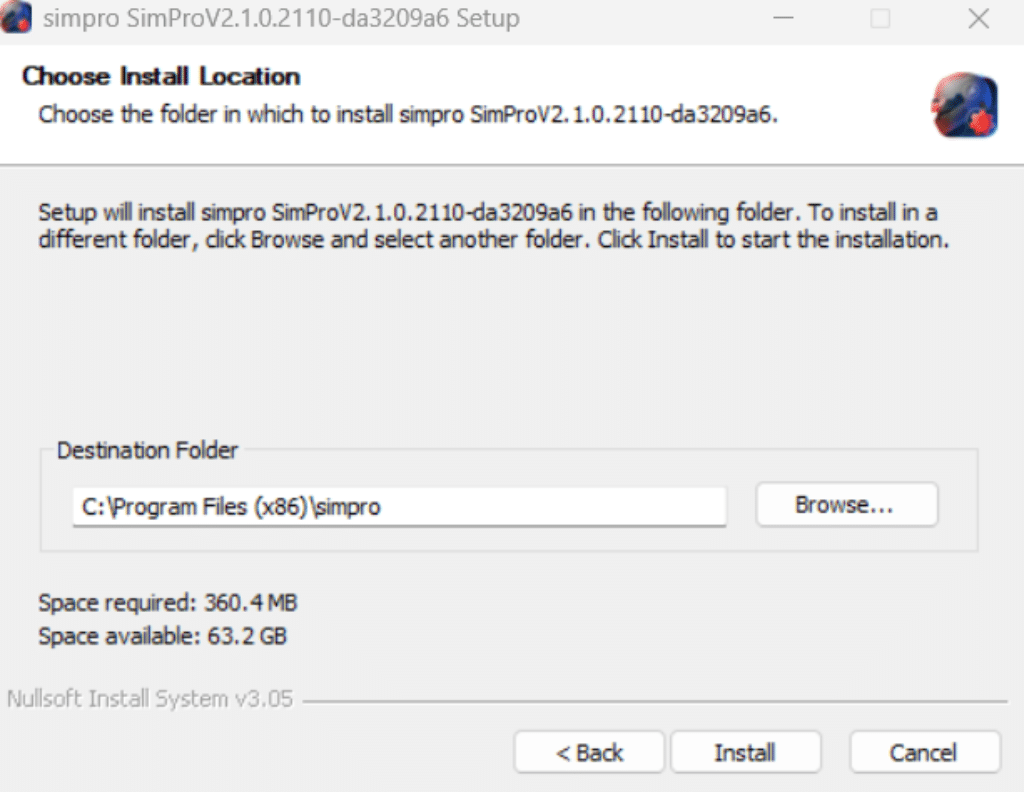Click the Destination Folder group label
This screenshot has width=1024, height=792.
pyautogui.click(x=148, y=451)
